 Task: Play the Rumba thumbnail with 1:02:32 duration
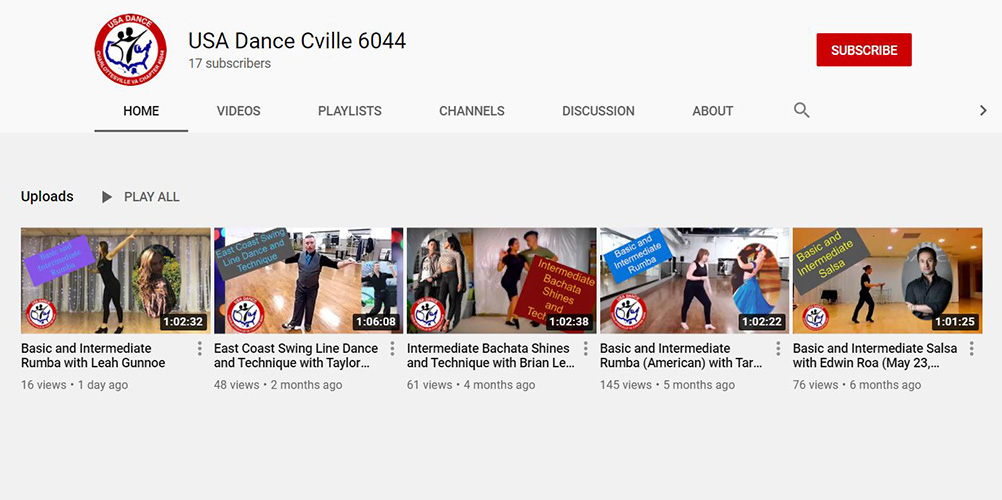pos(116,281)
